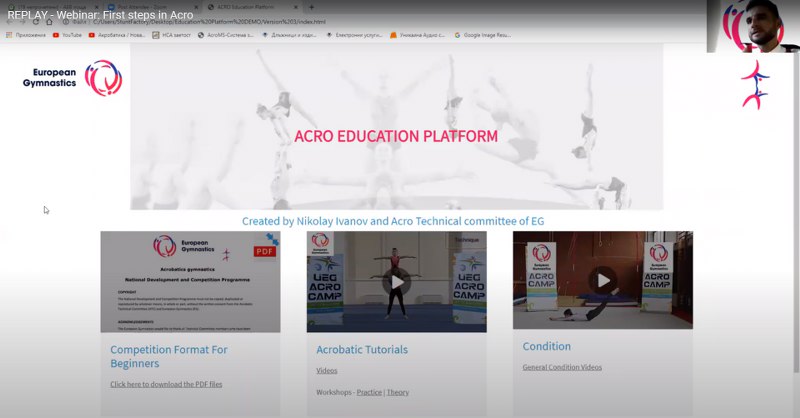The width and height of the screenshot is (800, 418).
Task: Click here to download the PDF files link
Action: (166, 384)
